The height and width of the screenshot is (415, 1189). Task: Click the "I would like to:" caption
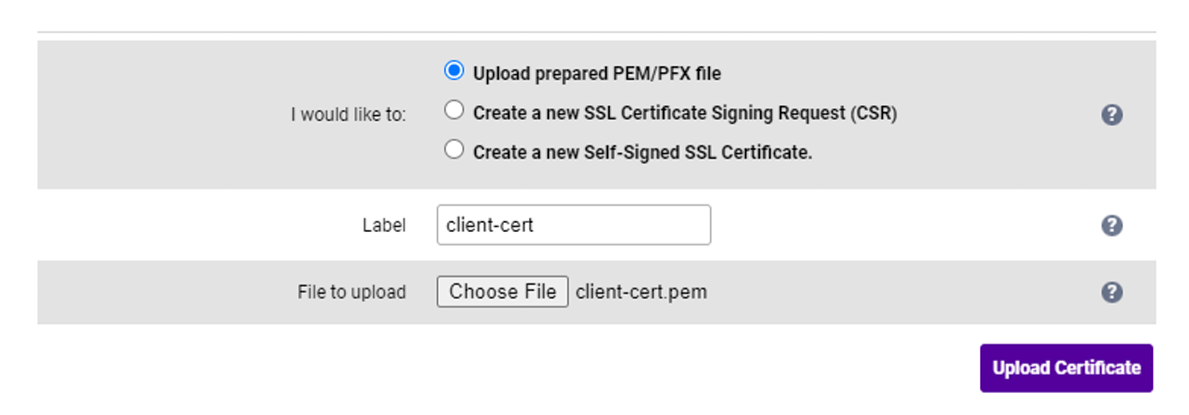pos(348,114)
